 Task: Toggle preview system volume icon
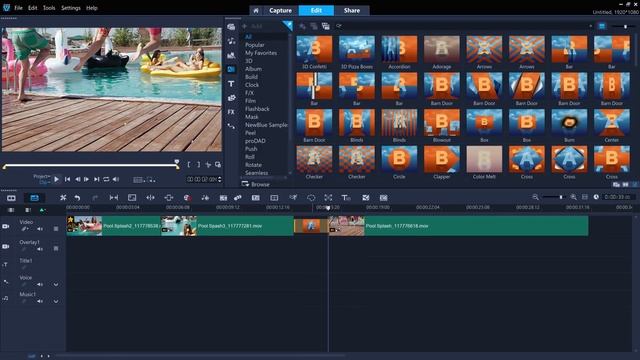point(116,179)
